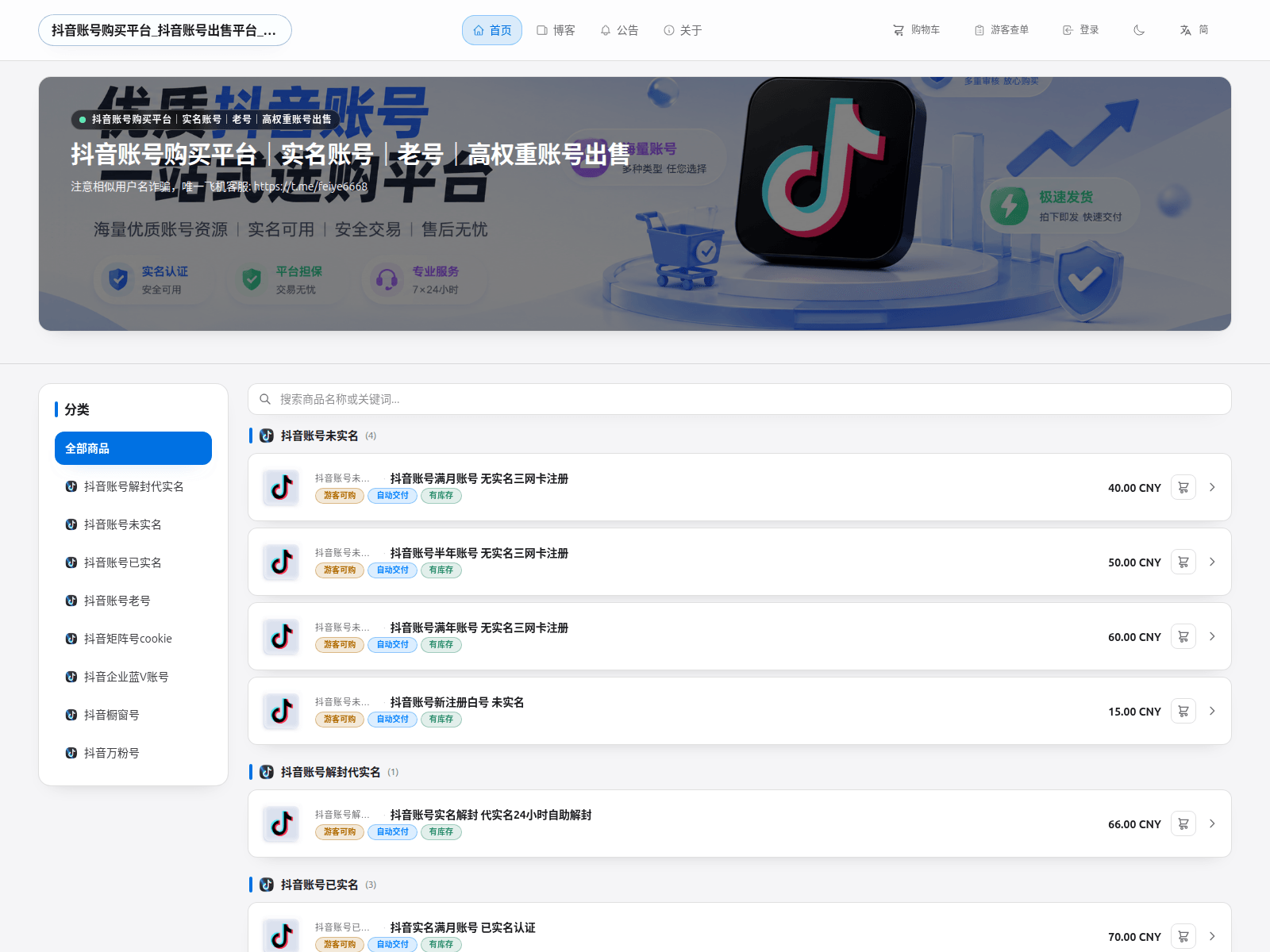
Task: Open the 首页 home tab
Action: (492, 30)
